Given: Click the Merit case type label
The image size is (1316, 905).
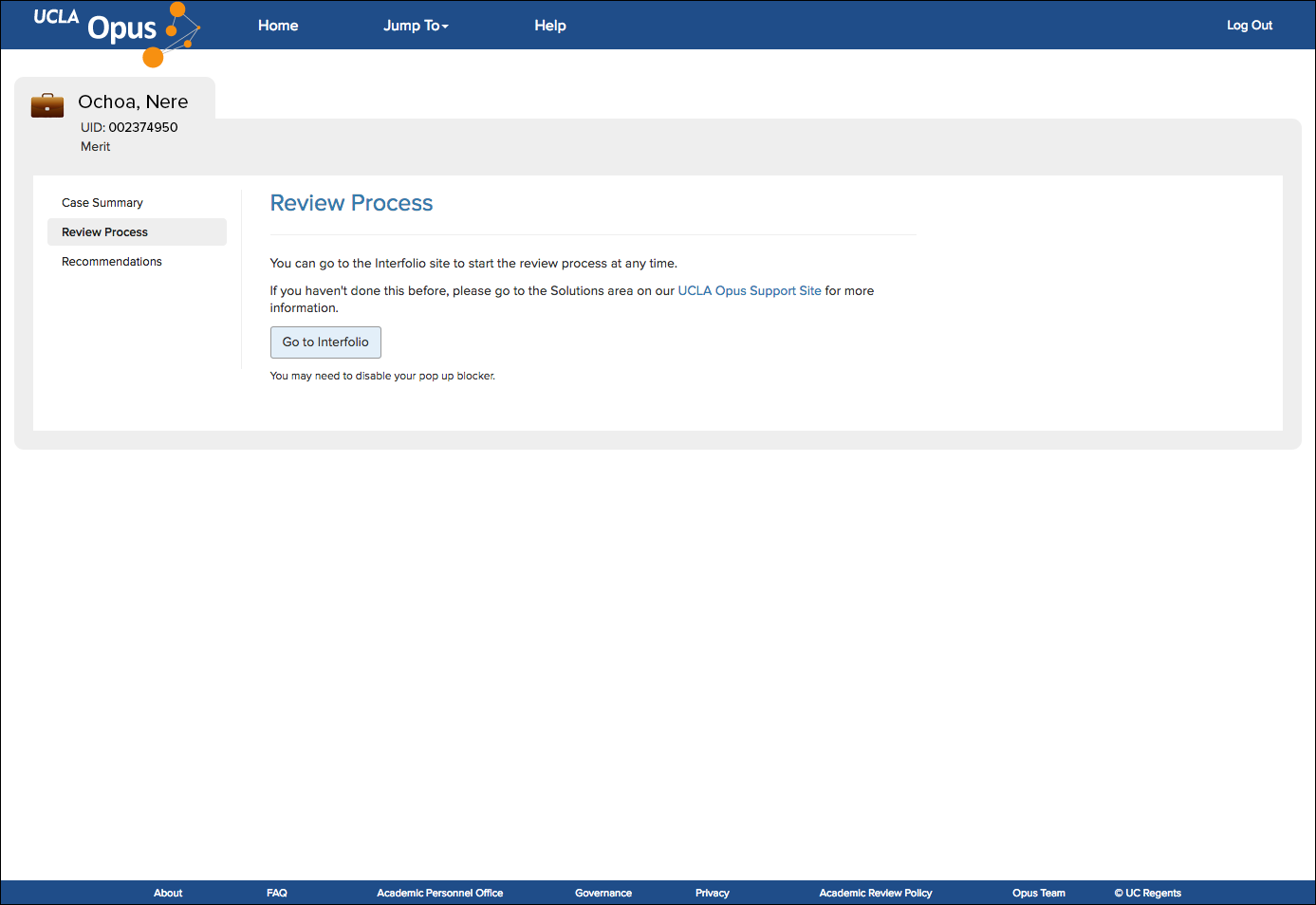Looking at the screenshot, I should point(96,146).
